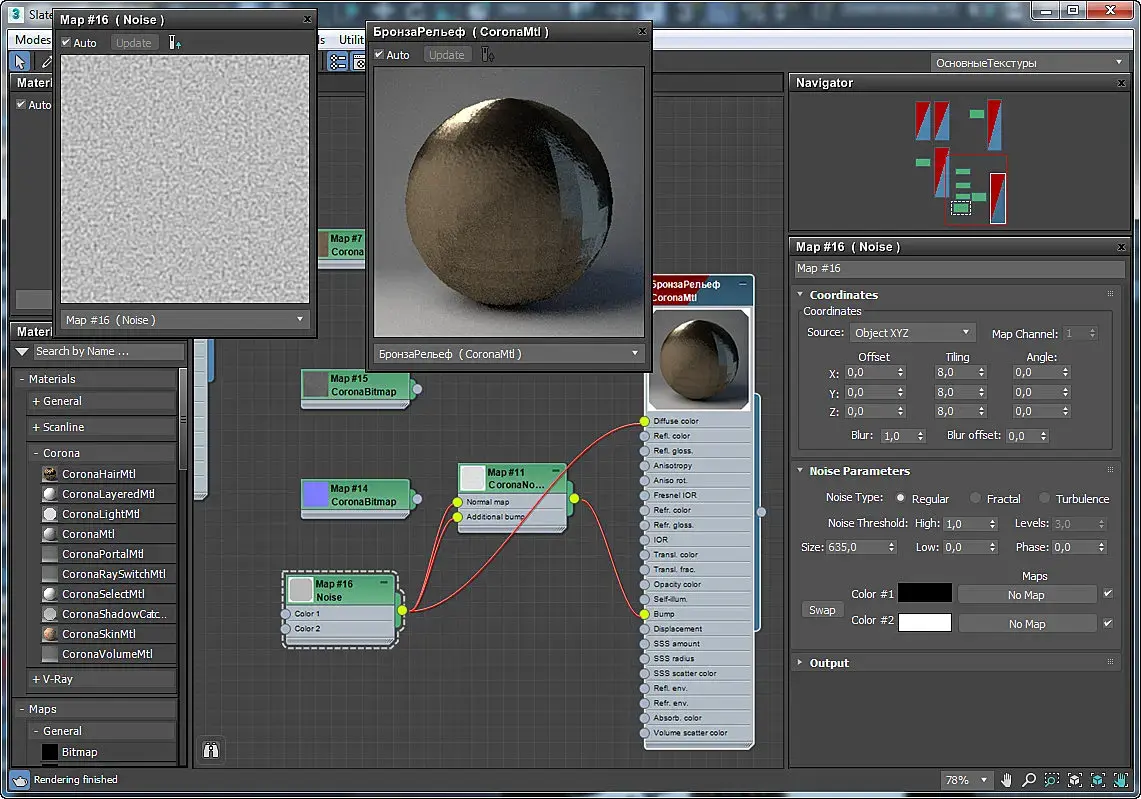The image size is (1141, 799).
Task: Open the Source Object XYZ dropdown
Action: (912, 333)
